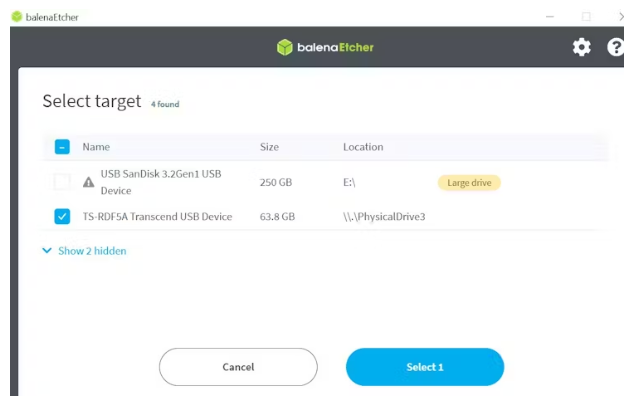Screen dimensions: 632x411
Task: Sort by the Location column header
Action: pyautogui.click(x=363, y=147)
